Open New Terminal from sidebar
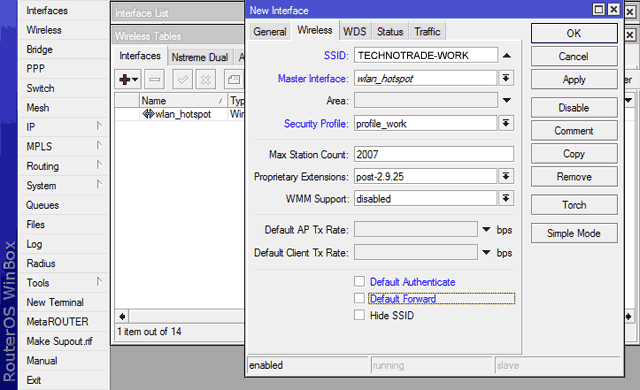This screenshot has width=640, height=390. click(x=63, y=302)
